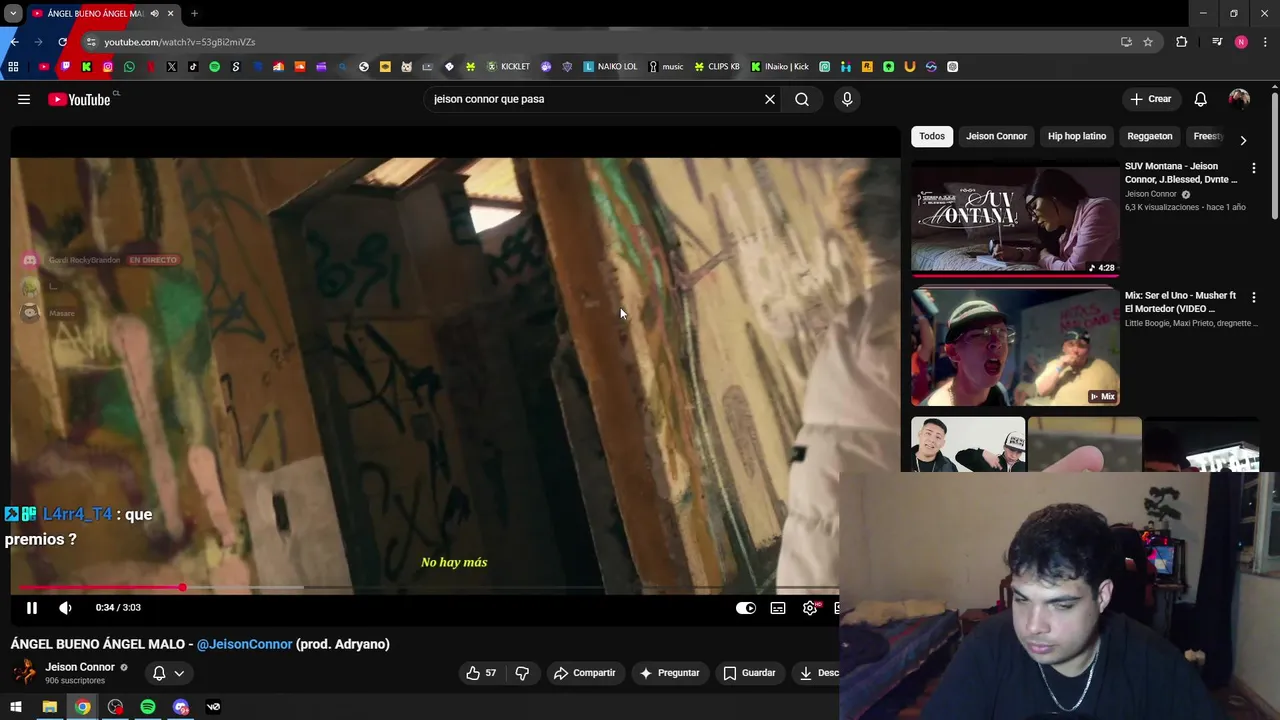1280x720 pixels.
Task: Open the CLIPS KB bookmark
Action: tap(717, 67)
